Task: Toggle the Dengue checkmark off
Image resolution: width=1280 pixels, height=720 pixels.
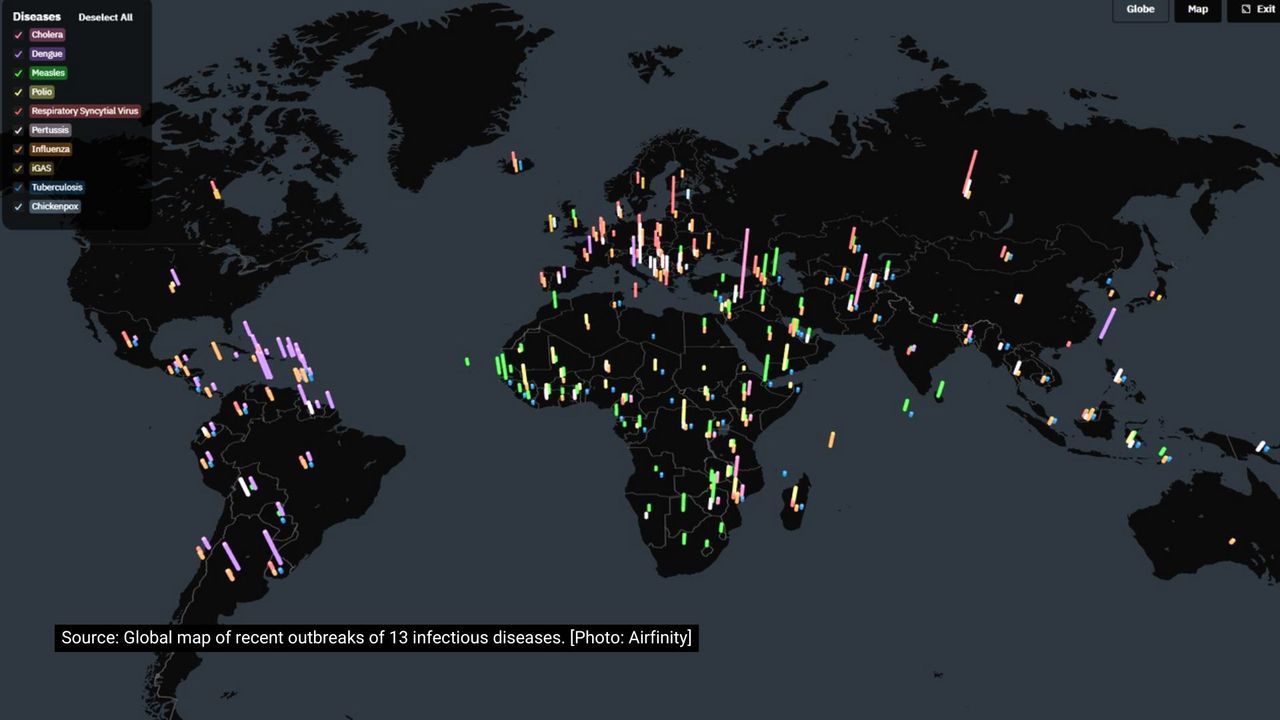Action: (18, 54)
